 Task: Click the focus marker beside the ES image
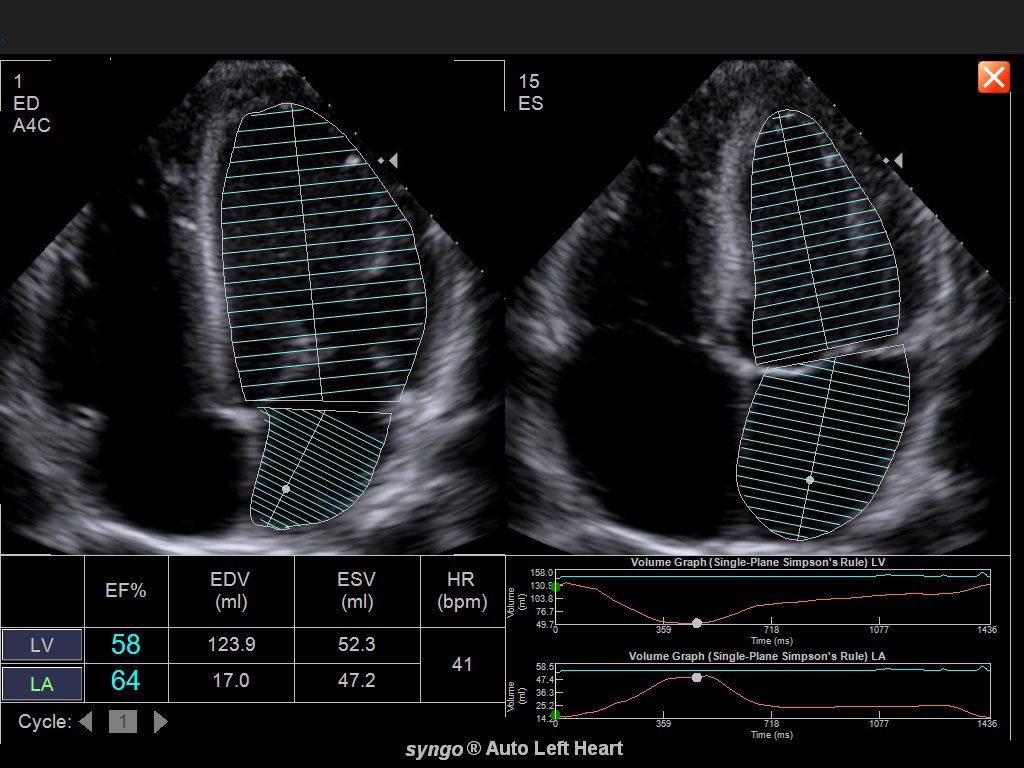(897, 160)
